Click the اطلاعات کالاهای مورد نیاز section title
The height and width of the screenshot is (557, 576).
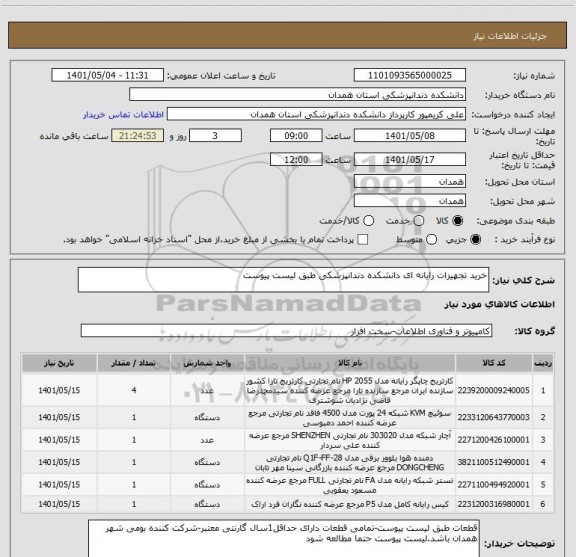pos(499,305)
